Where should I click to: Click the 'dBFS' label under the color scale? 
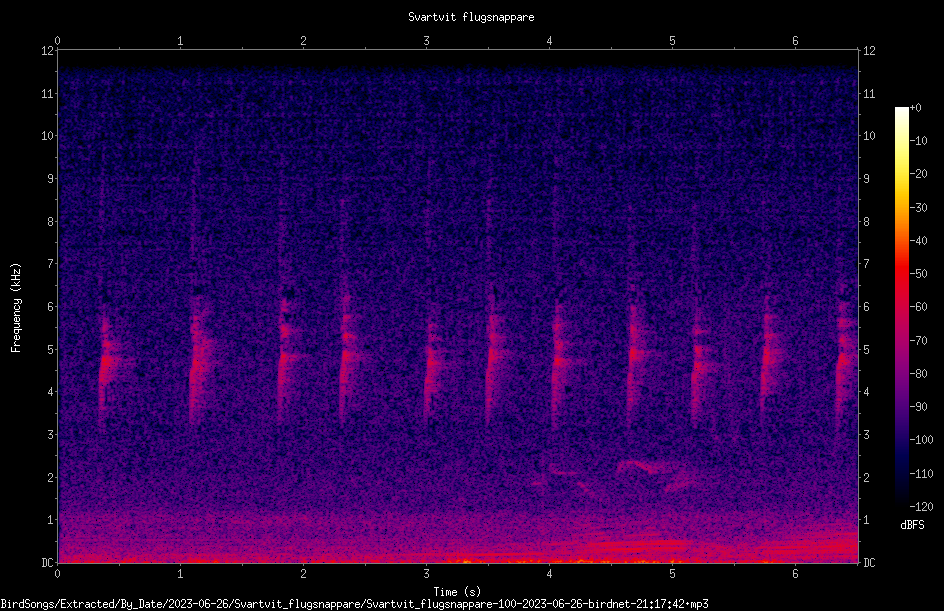(x=912, y=525)
